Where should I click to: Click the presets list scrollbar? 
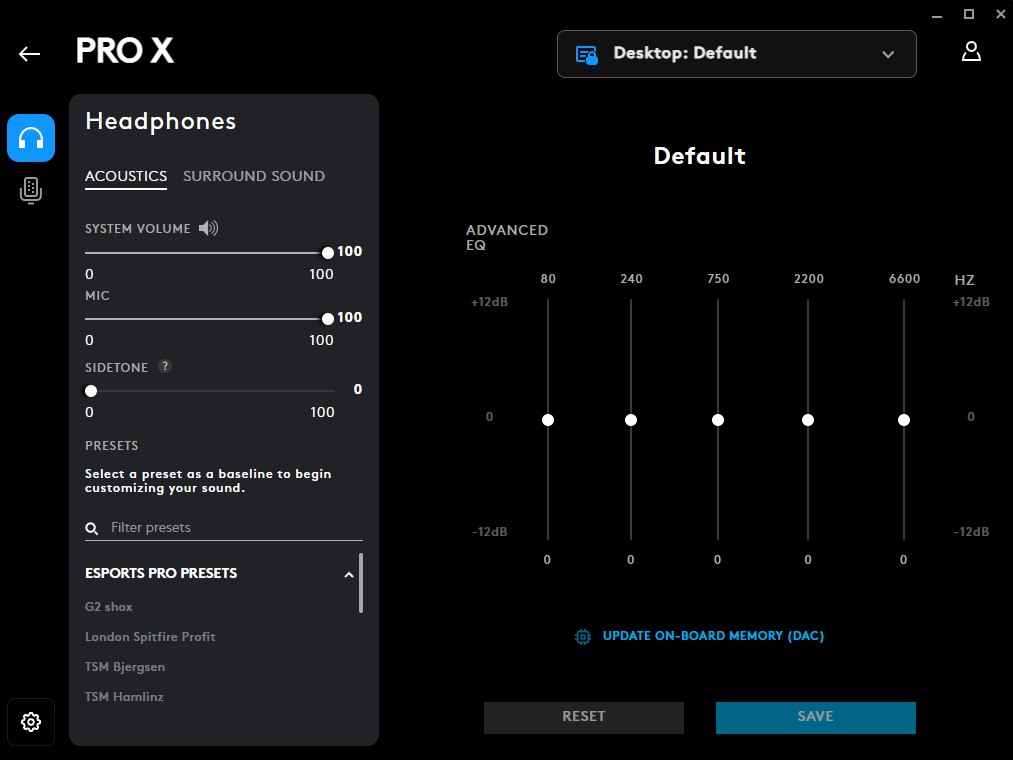(x=360, y=582)
